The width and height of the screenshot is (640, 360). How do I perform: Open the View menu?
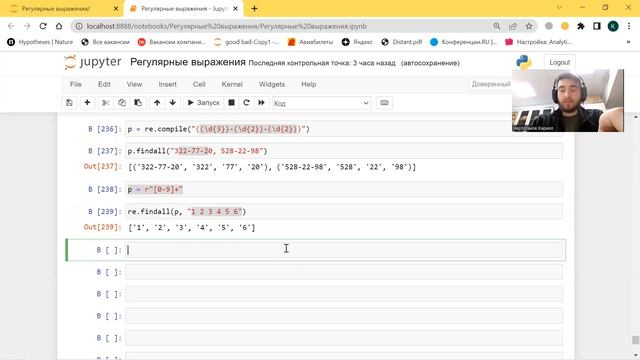[134, 84]
